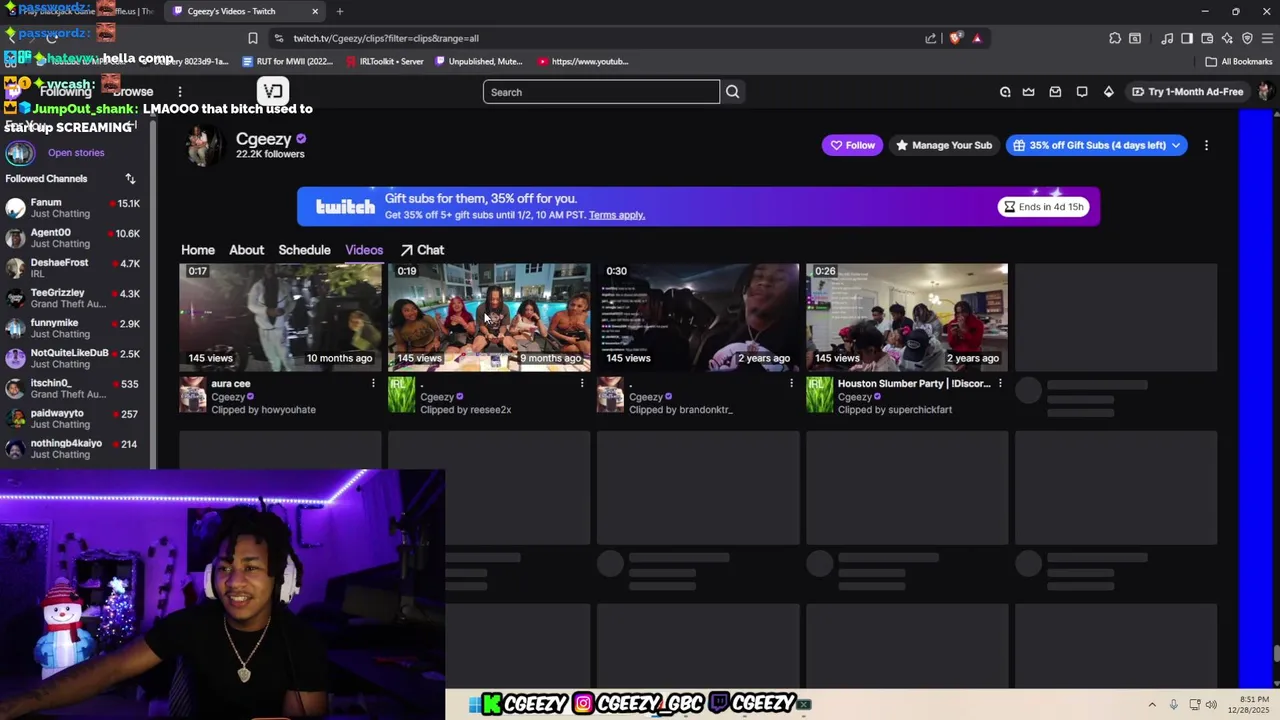Expand 35% off Gift Subs dropdown

1176,145
